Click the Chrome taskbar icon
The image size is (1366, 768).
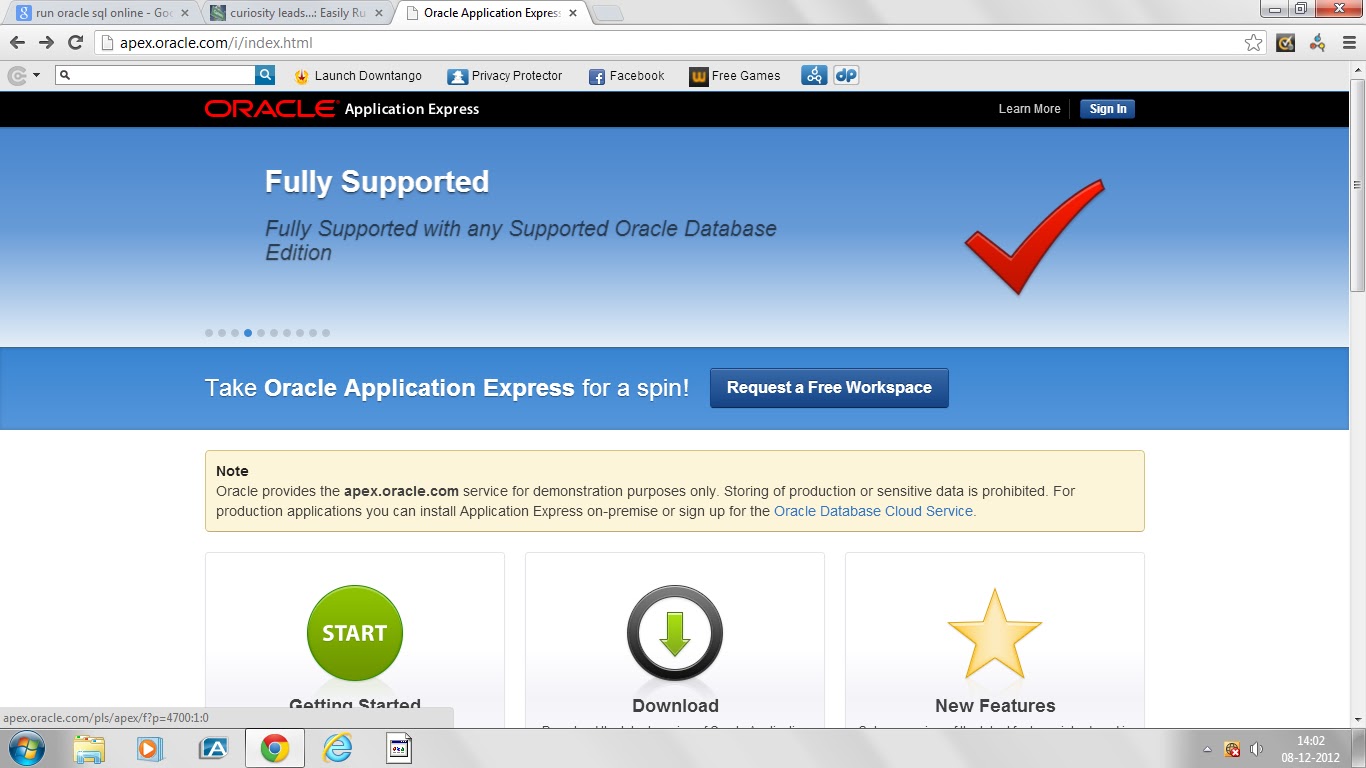[275, 748]
